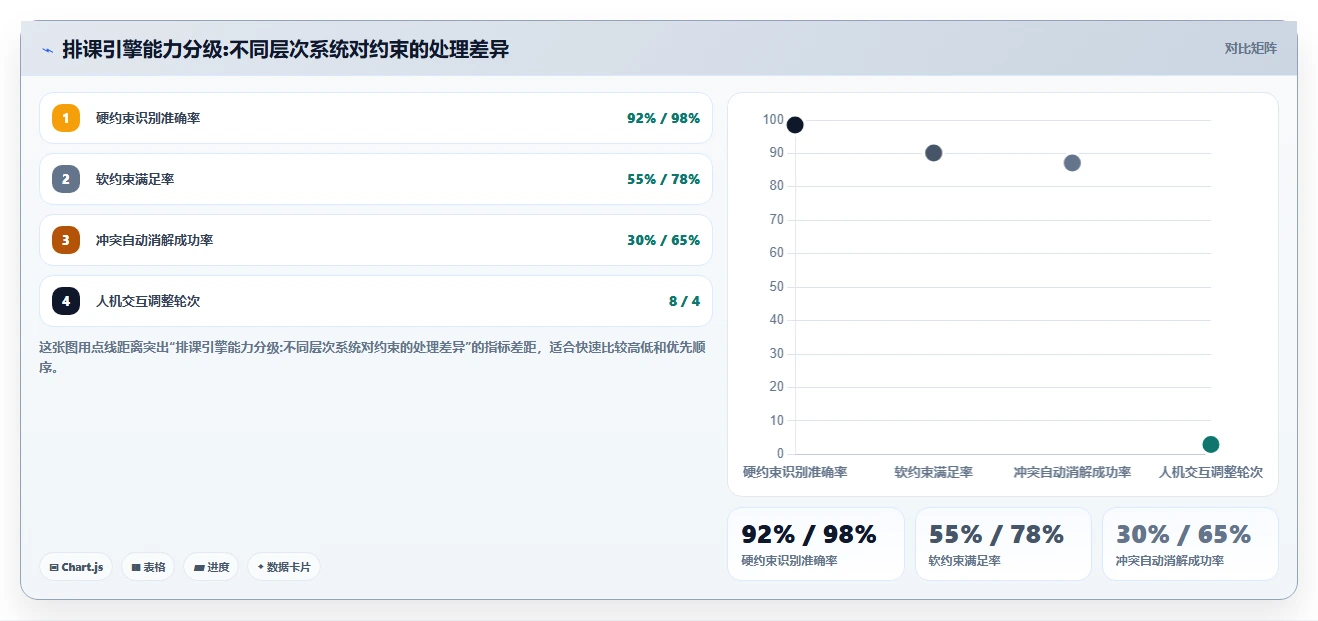
Task: Select the 数据卡片 tag
Action: 284,567
